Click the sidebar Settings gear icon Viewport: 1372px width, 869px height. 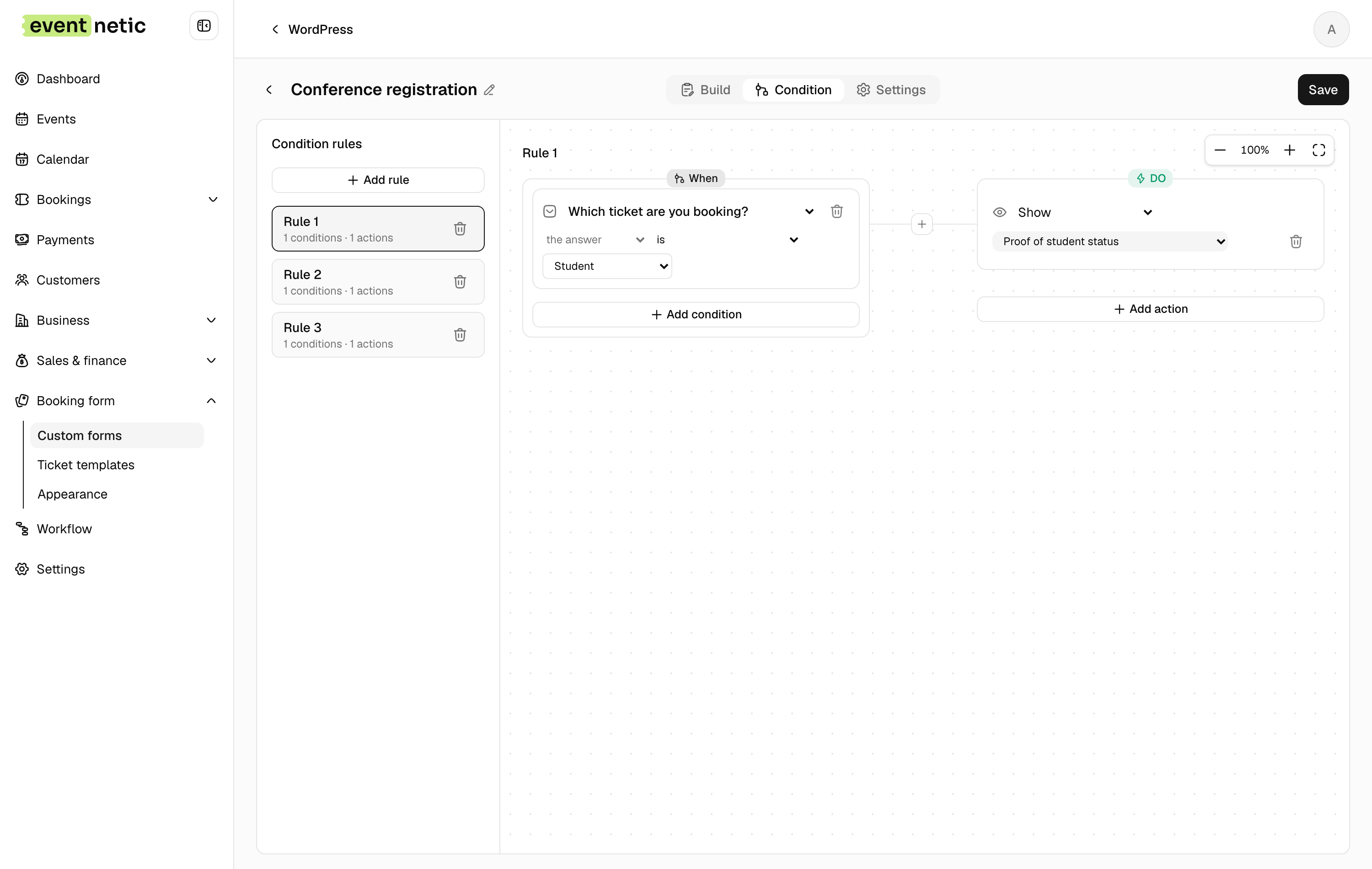tap(21, 569)
